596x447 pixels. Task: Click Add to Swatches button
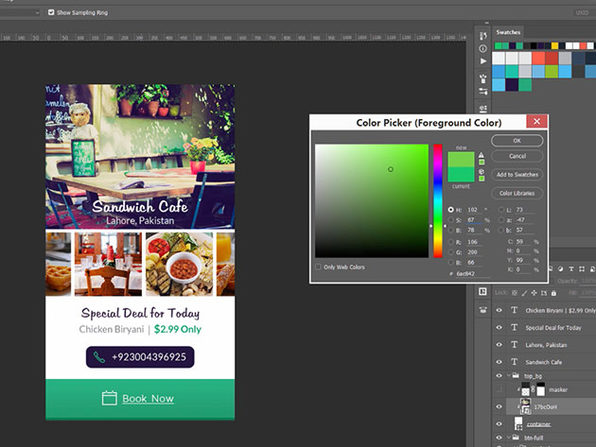(517, 175)
